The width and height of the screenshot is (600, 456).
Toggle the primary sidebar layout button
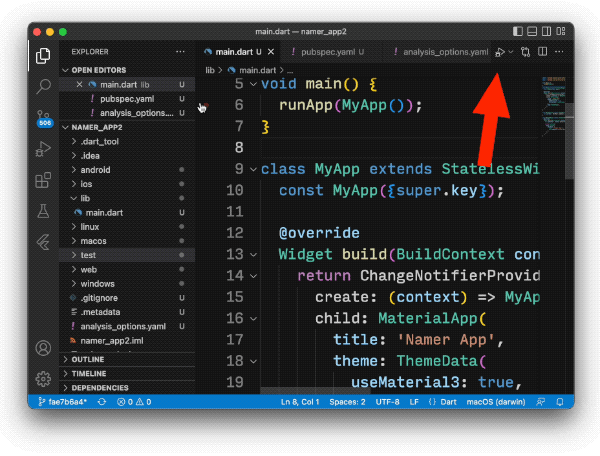517,31
